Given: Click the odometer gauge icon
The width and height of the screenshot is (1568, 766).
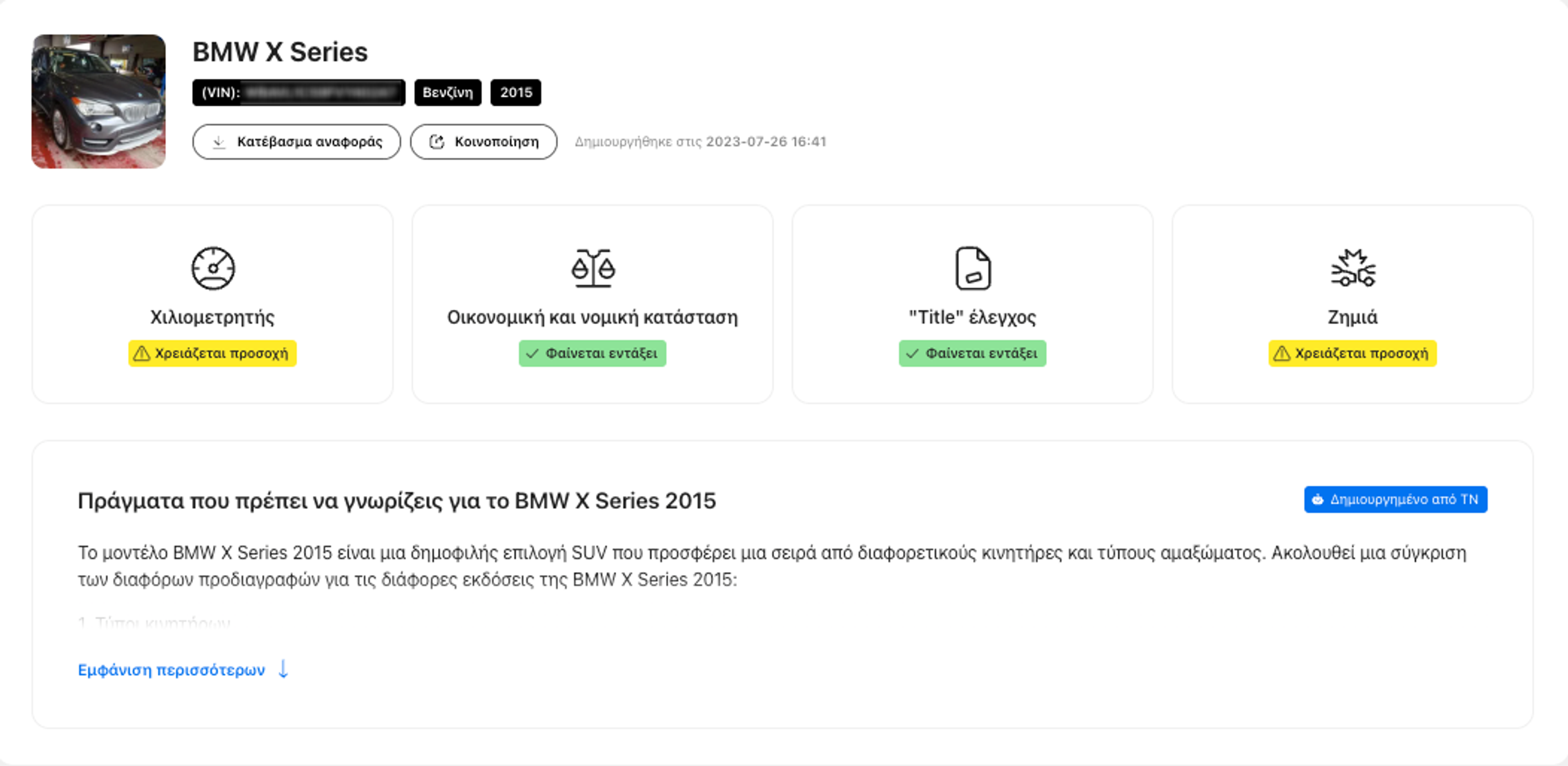Looking at the screenshot, I should (212, 268).
